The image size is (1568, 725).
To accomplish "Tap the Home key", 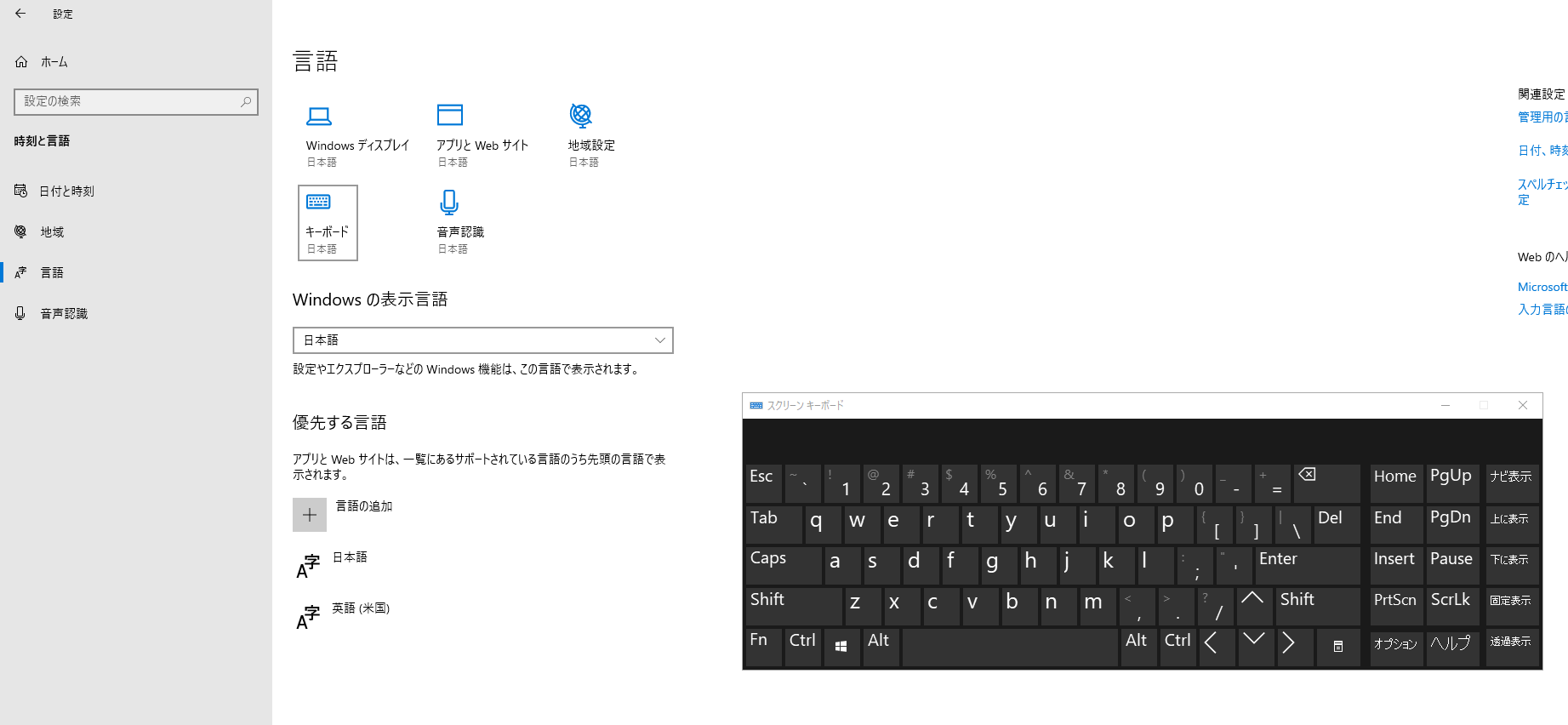I will (x=1396, y=483).
